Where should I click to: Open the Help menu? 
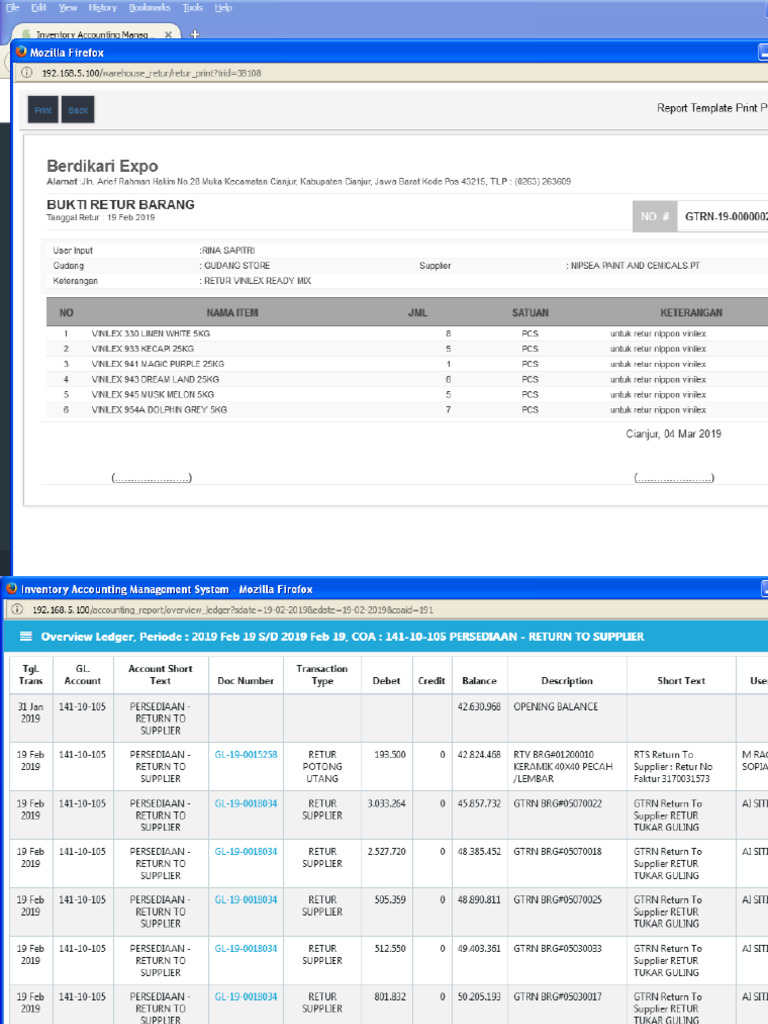coord(223,8)
